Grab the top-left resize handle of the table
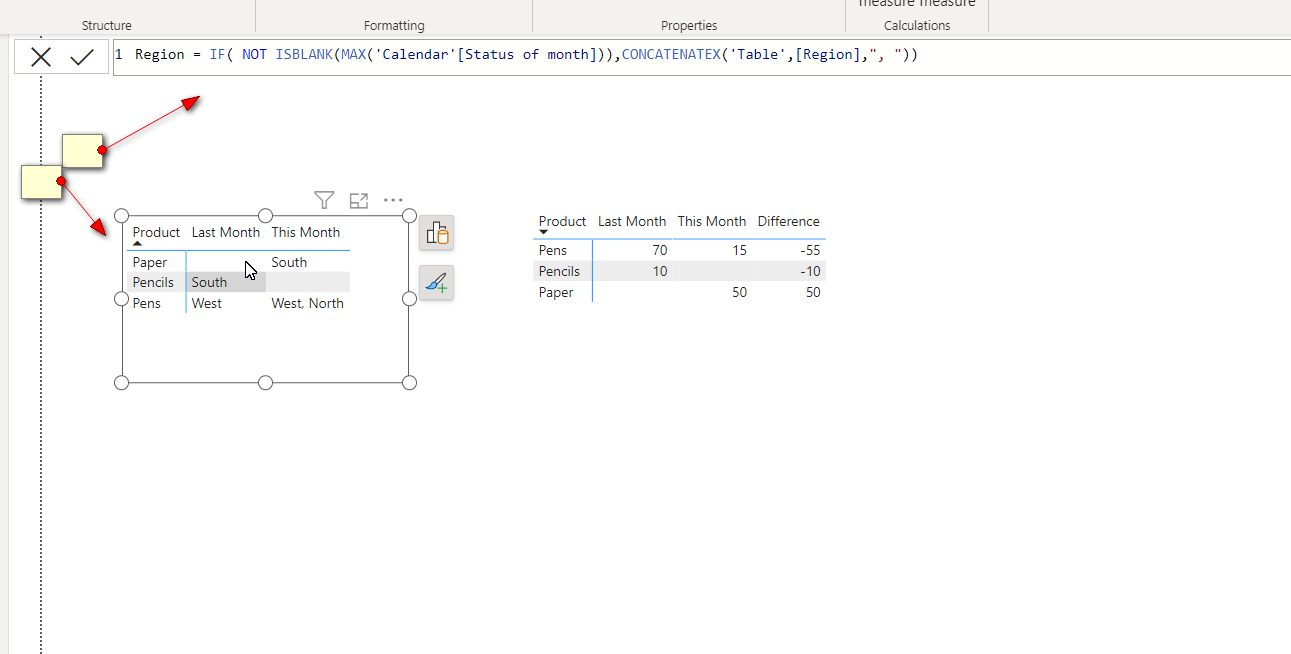The image size is (1291, 654). [122, 215]
